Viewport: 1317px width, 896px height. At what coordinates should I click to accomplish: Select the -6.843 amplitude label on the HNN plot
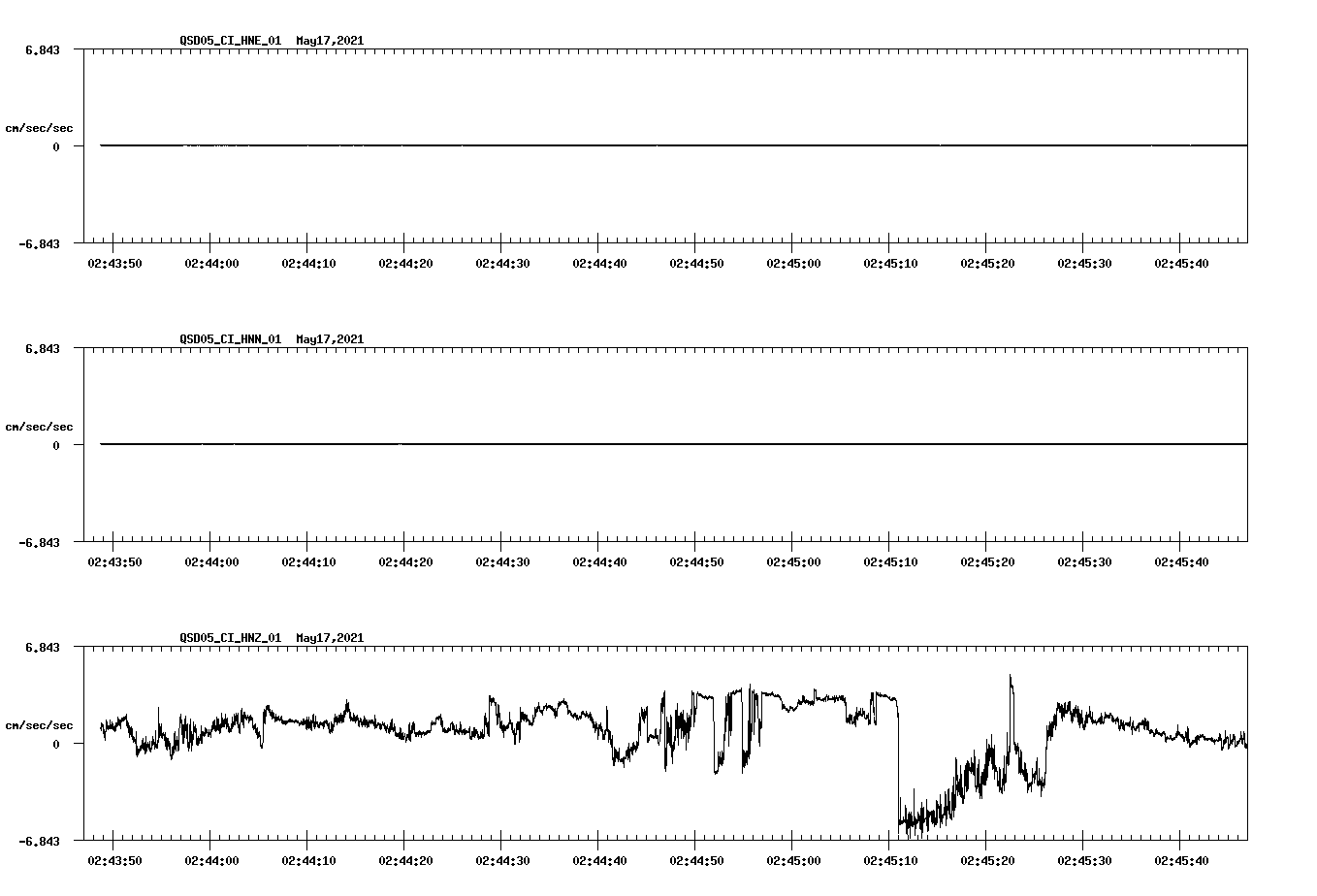[x=39, y=544]
